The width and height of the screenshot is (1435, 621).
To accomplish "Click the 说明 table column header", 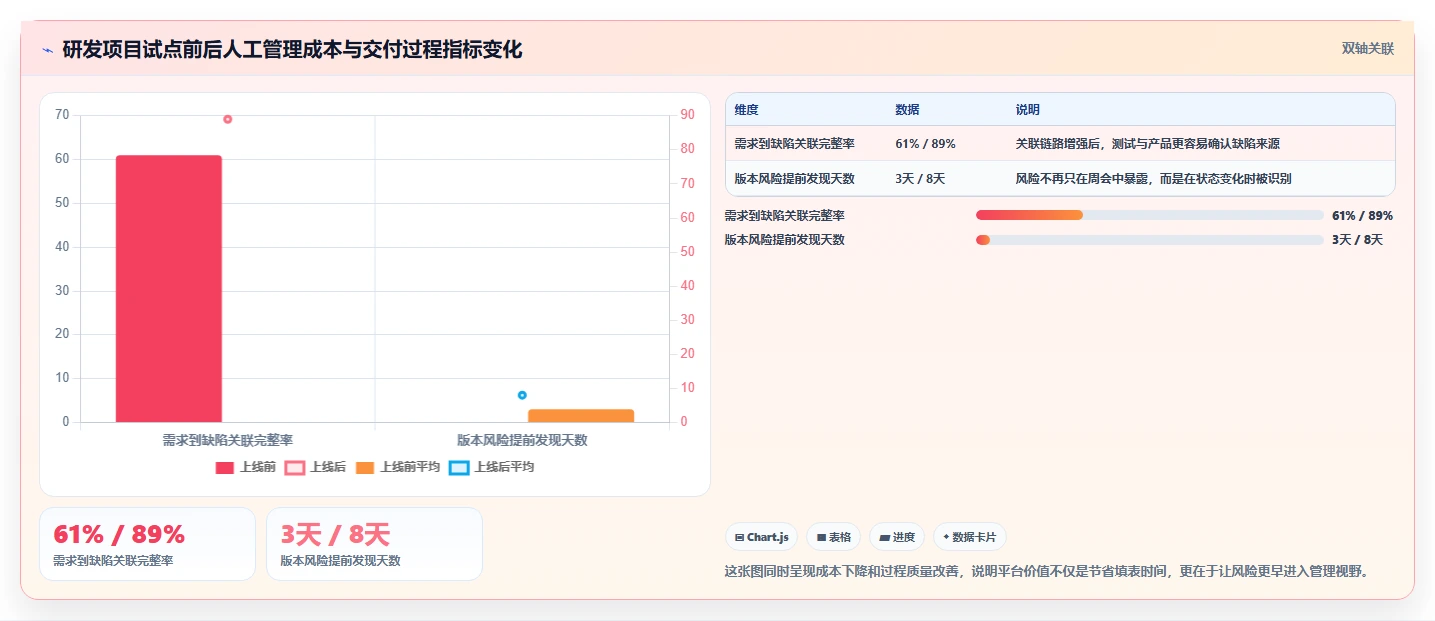I will point(1028,109).
